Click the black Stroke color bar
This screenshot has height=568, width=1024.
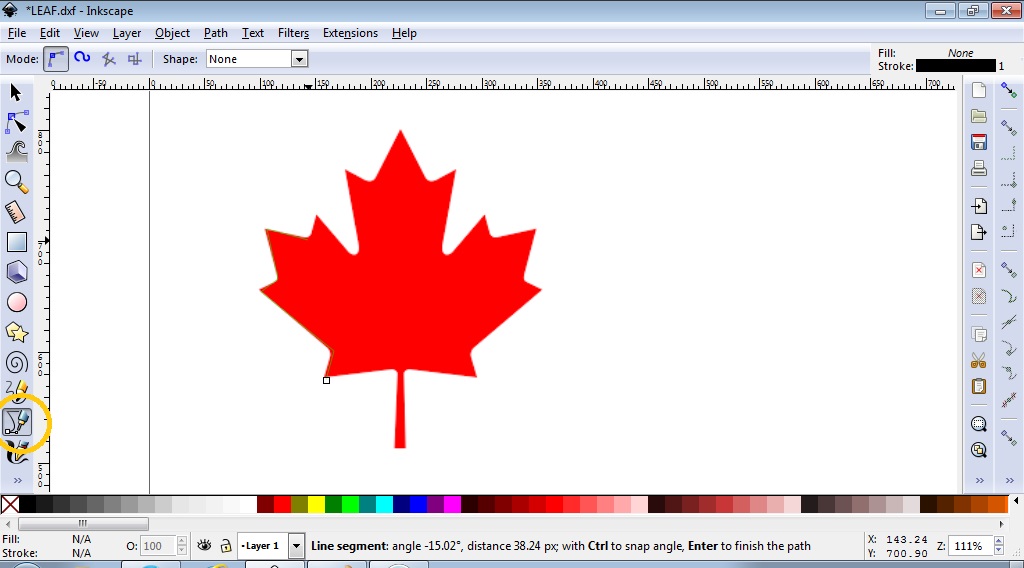pos(955,66)
